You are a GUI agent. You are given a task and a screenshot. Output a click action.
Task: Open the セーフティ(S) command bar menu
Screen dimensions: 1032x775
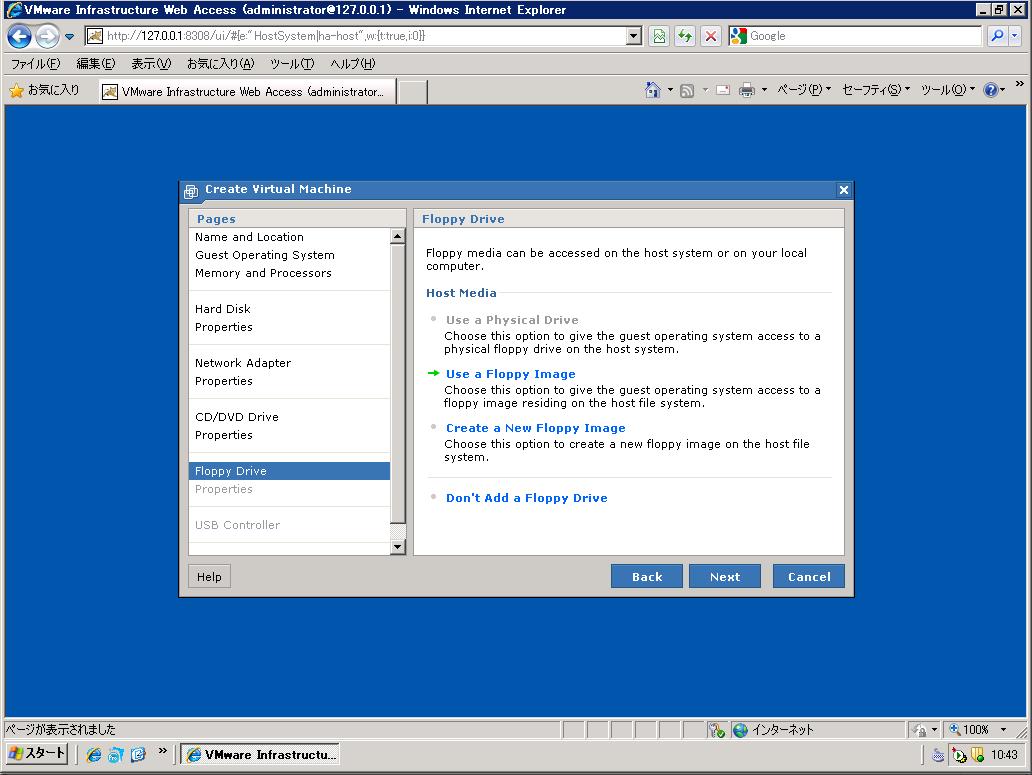pos(876,90)
